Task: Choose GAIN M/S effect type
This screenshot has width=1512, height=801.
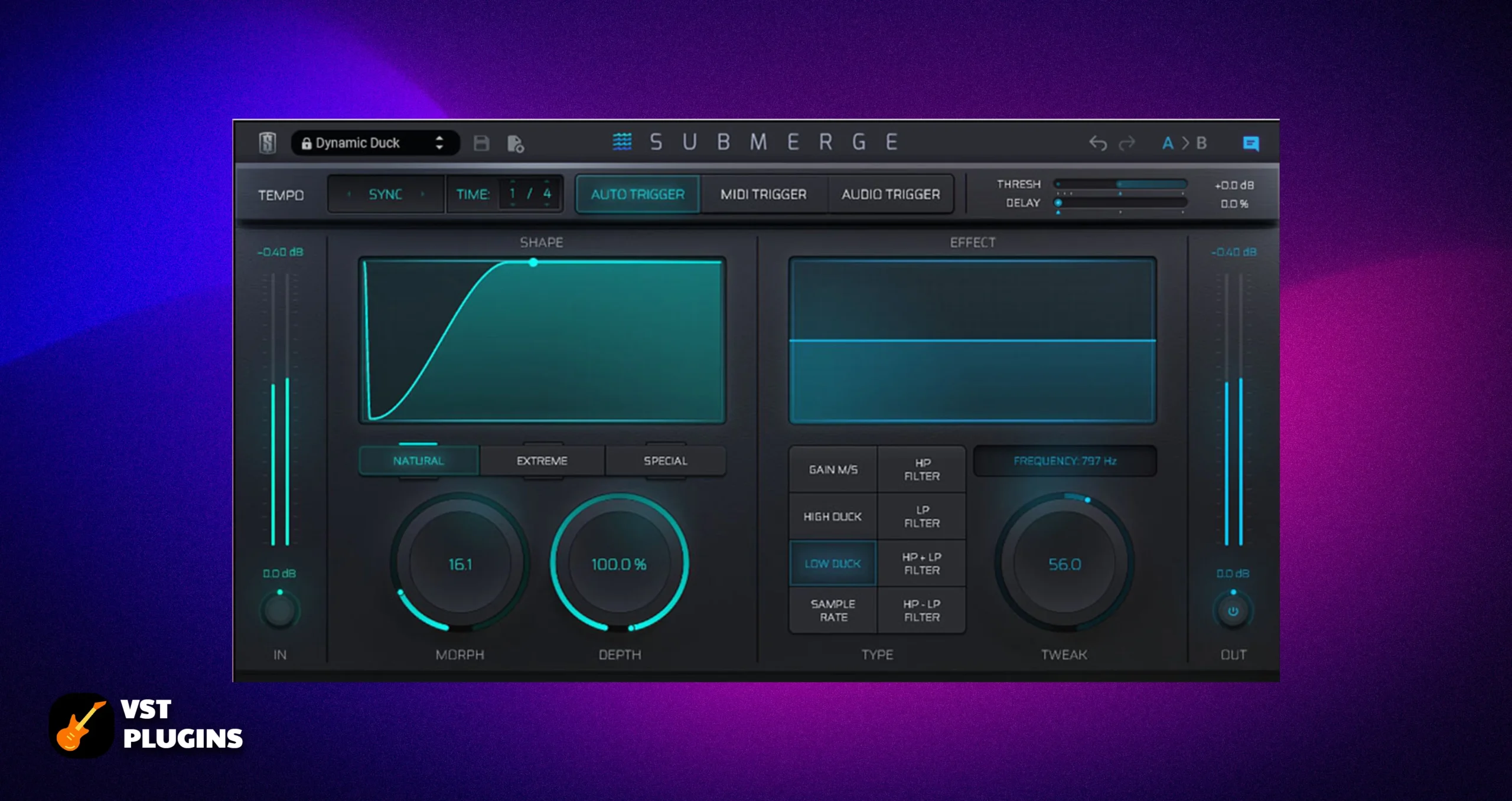Action: pyautogui.click(x=833, y=469)
